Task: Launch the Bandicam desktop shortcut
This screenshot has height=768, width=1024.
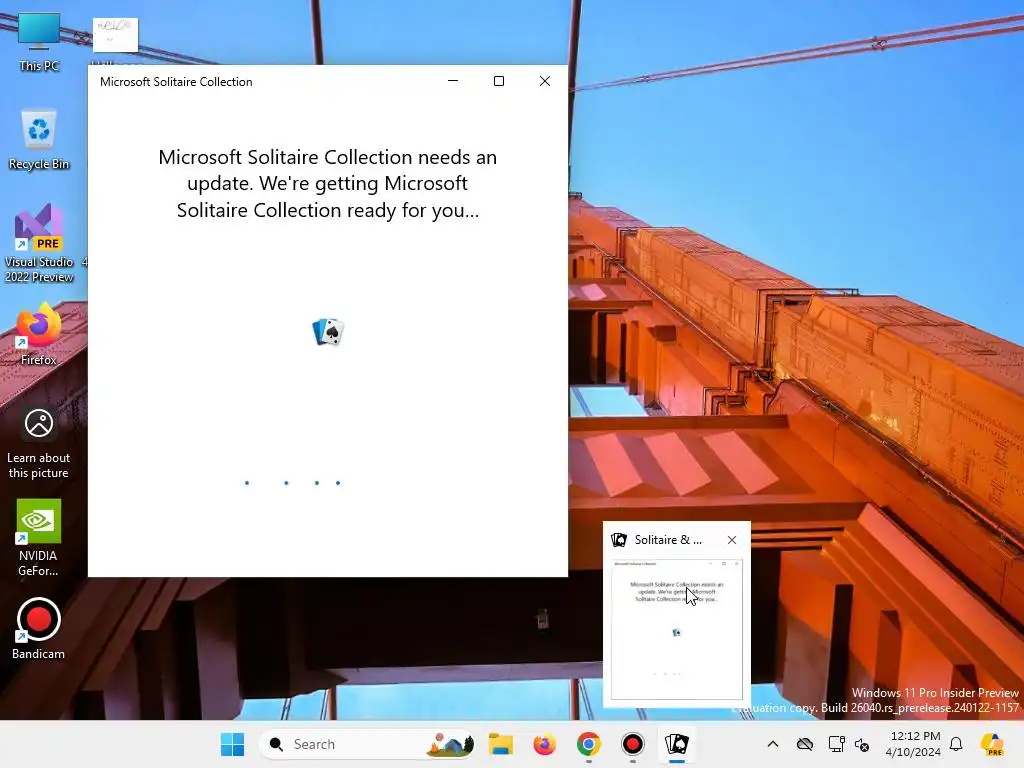Action: [39, 628]
